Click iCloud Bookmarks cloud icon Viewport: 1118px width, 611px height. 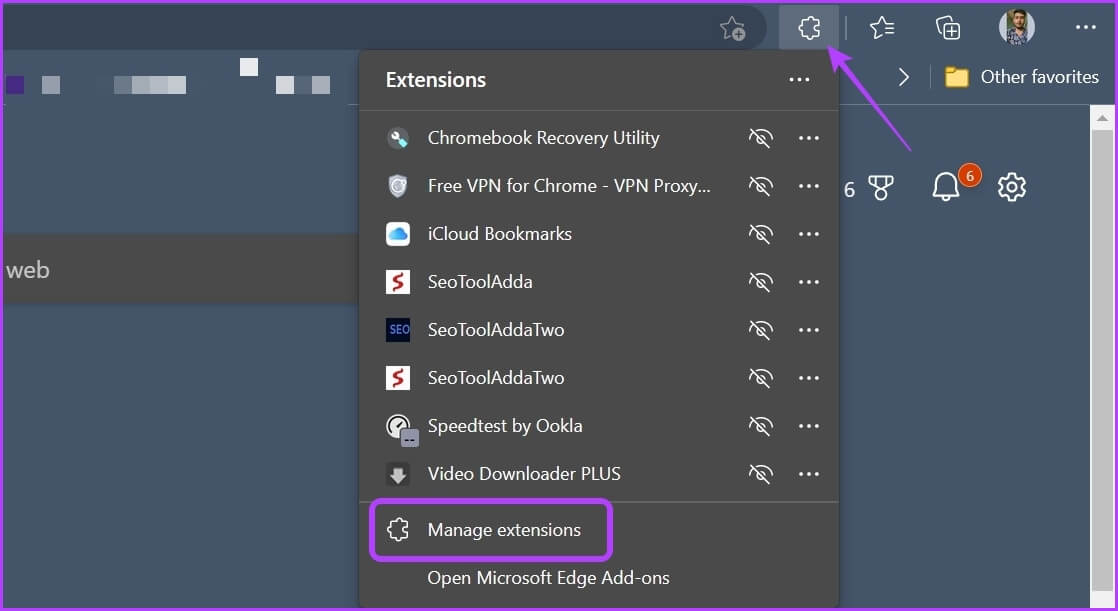point(398,234)
